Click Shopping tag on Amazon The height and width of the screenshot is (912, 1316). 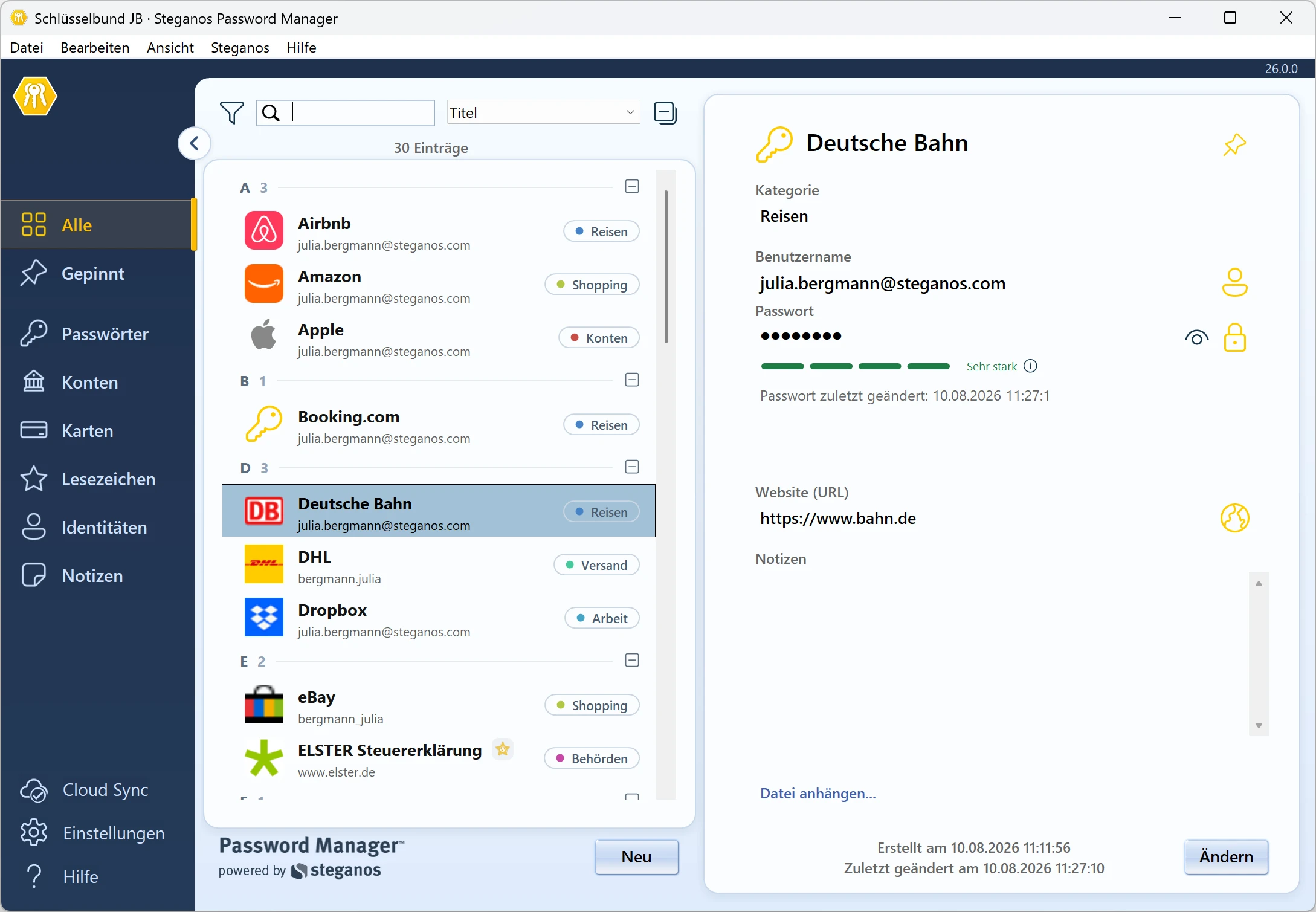pyautogui.click(x=592, y=285)
